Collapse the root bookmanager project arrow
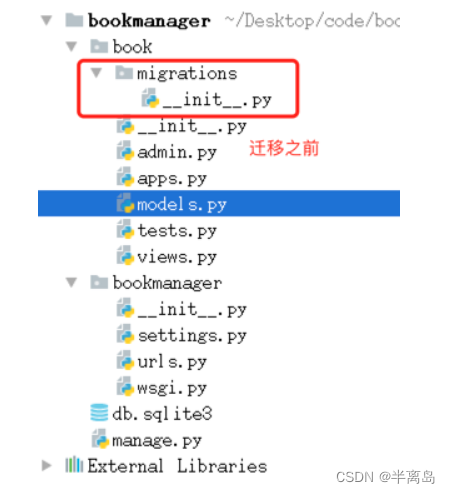The height and width of the screenshot is (493, 450). (x=47, y=20)
